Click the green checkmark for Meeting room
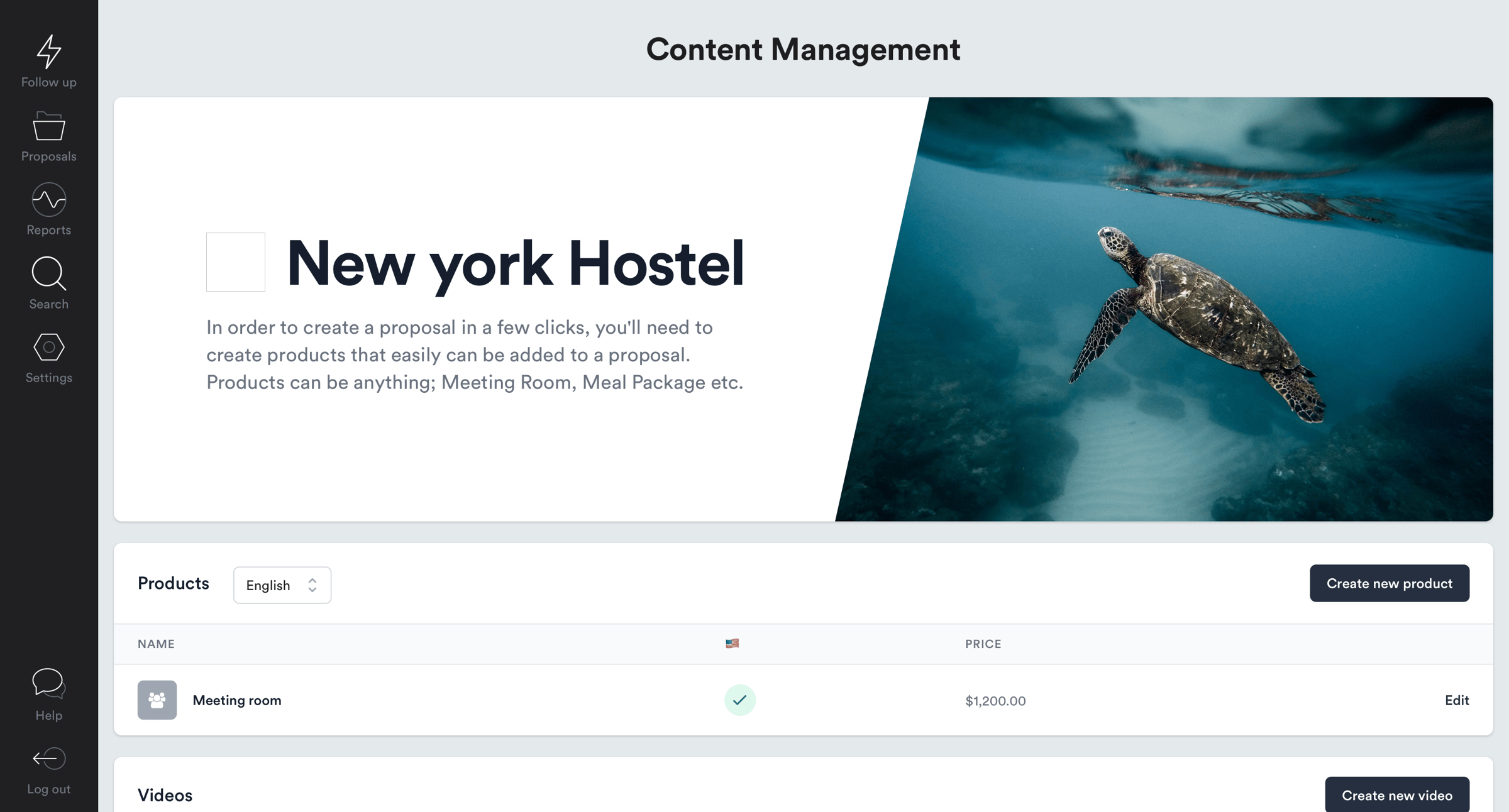This screenshot has width=1509, height=812. click(740, 700)
